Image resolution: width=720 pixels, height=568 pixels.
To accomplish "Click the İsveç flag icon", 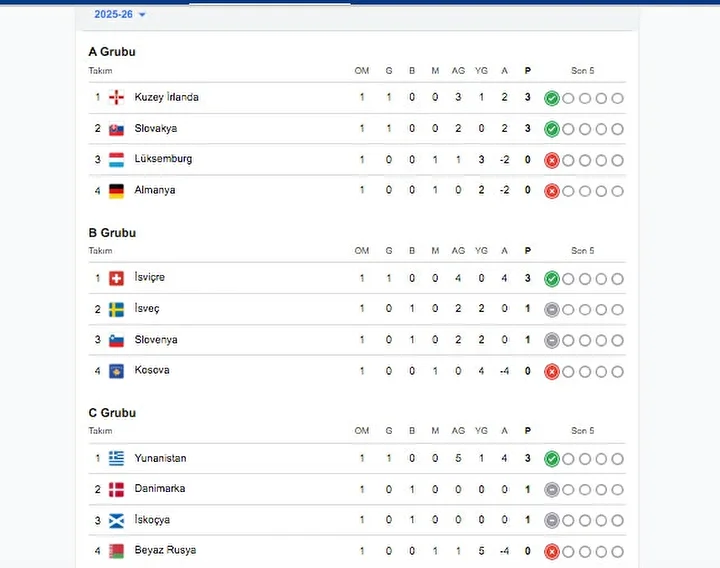I will tap(116, 309).
